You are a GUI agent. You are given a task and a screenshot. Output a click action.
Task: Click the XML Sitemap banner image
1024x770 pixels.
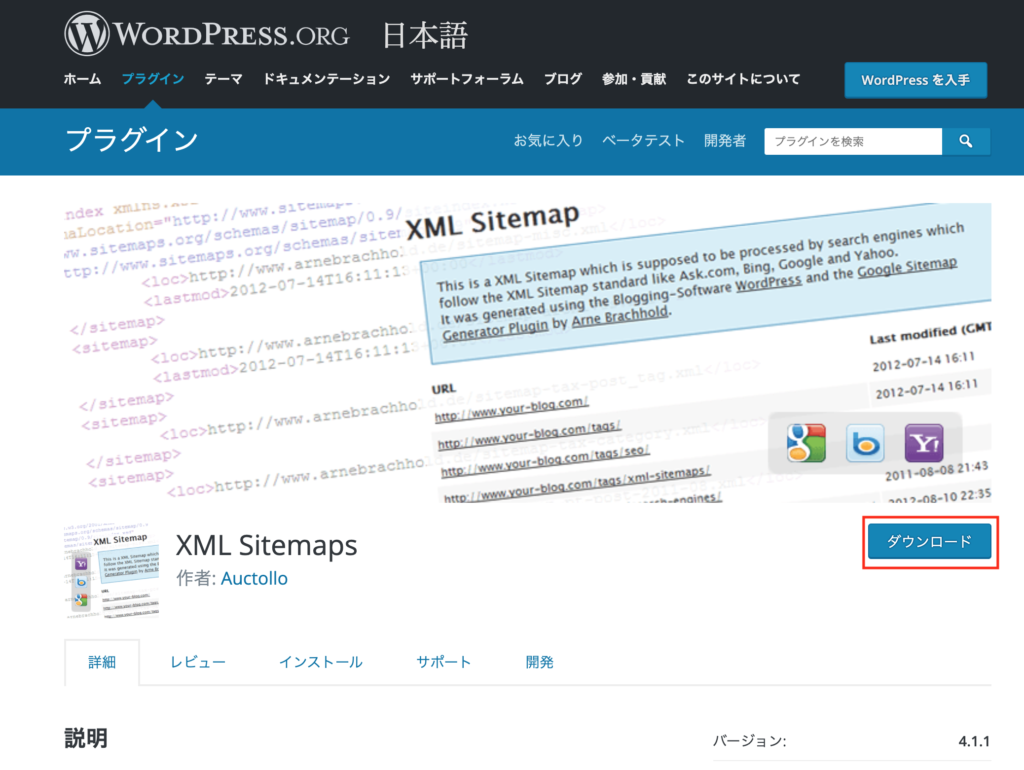coord(528,353)
